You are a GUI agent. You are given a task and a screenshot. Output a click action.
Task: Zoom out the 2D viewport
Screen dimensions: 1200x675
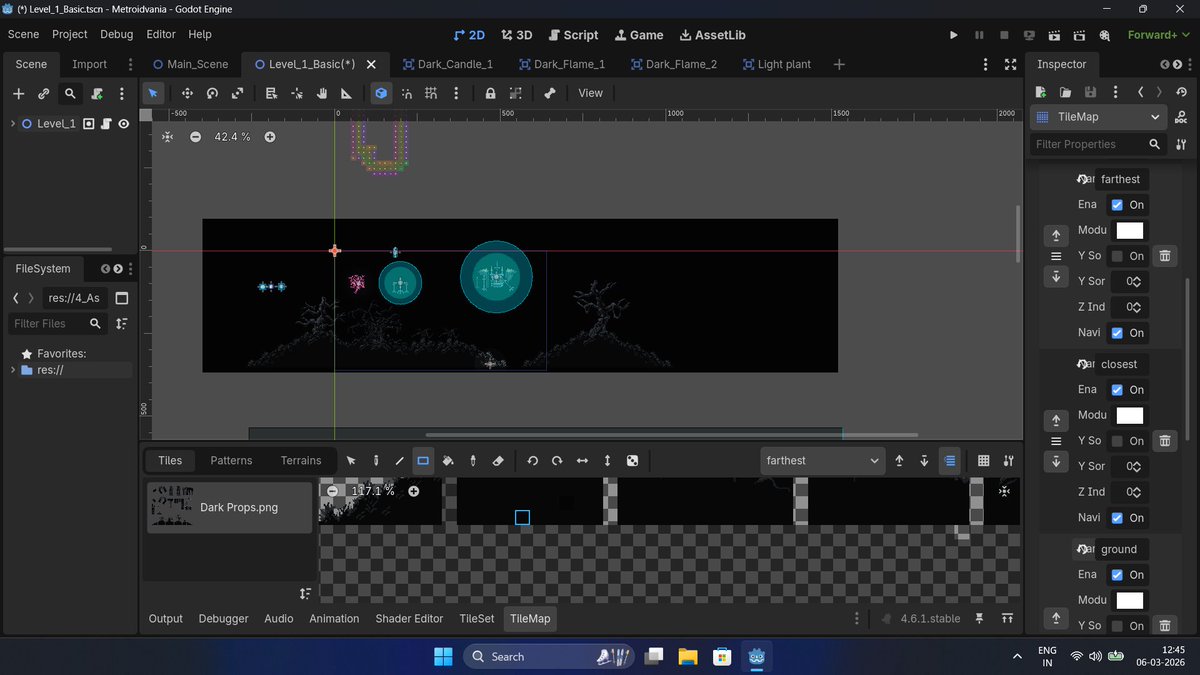point(195,137)
